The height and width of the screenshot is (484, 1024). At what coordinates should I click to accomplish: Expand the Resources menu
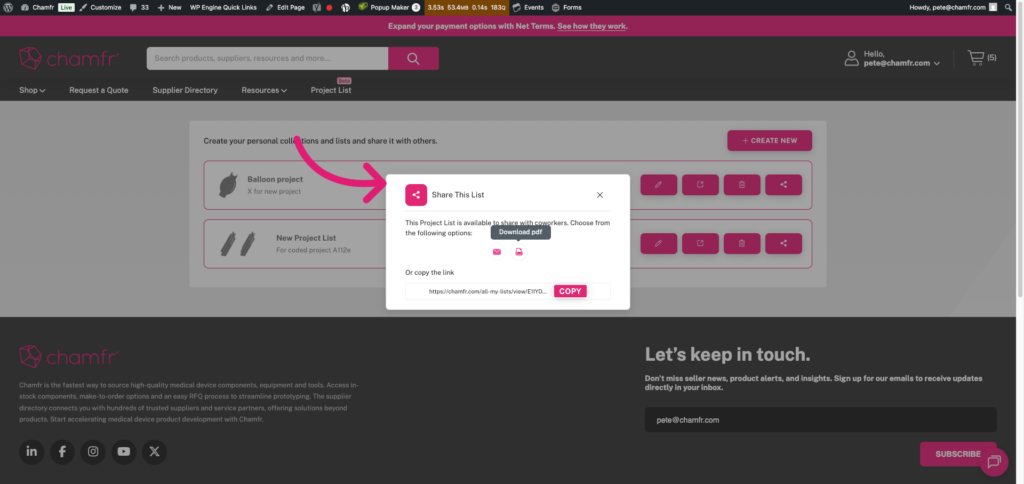(x=264, y=90)
